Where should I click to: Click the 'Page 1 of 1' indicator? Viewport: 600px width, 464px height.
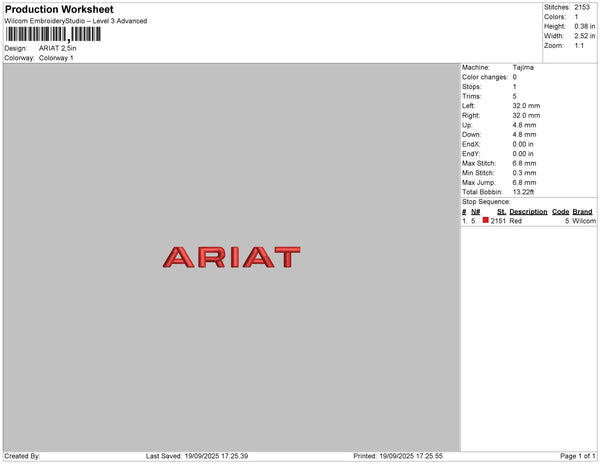[578, 456]
